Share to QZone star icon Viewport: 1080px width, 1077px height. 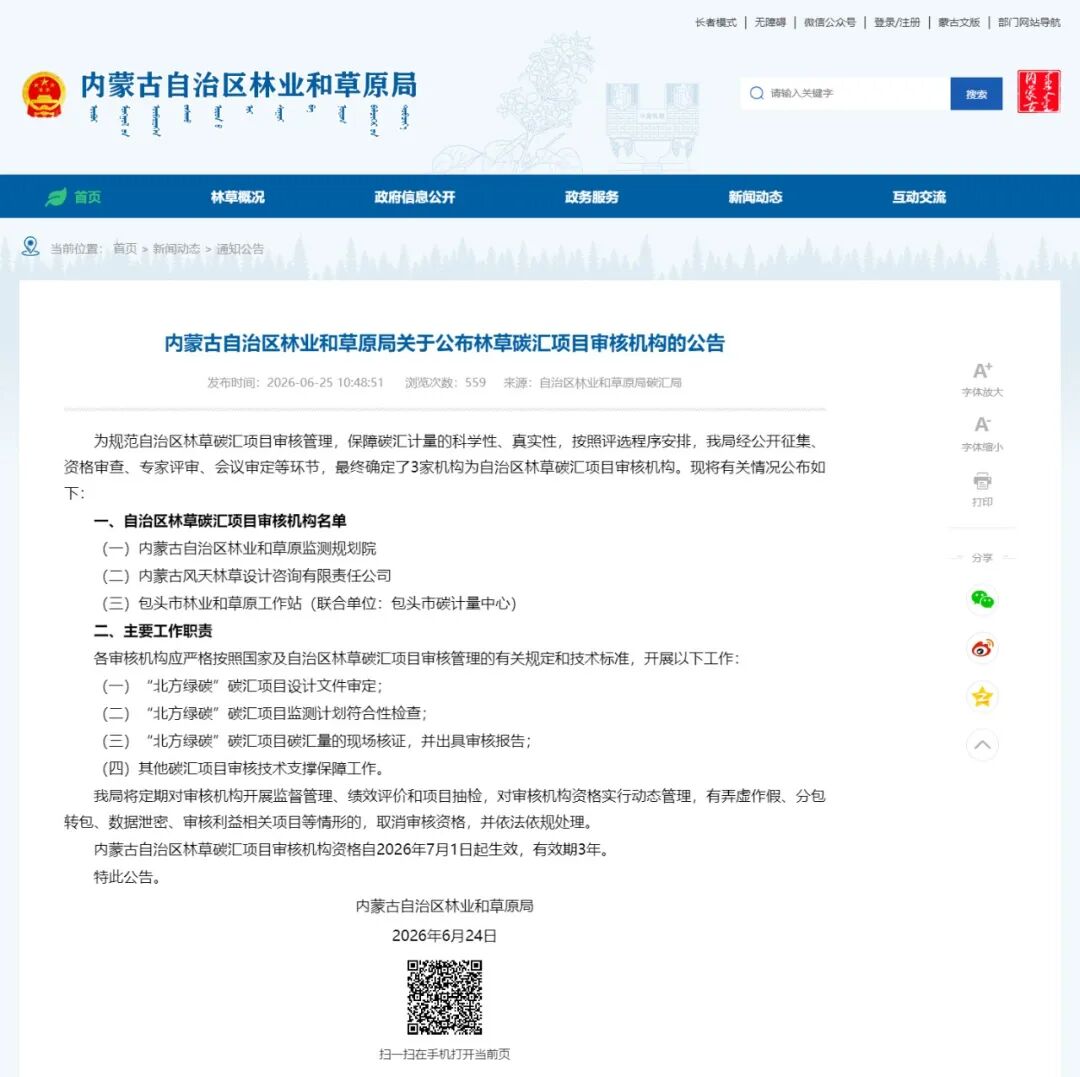982,696
